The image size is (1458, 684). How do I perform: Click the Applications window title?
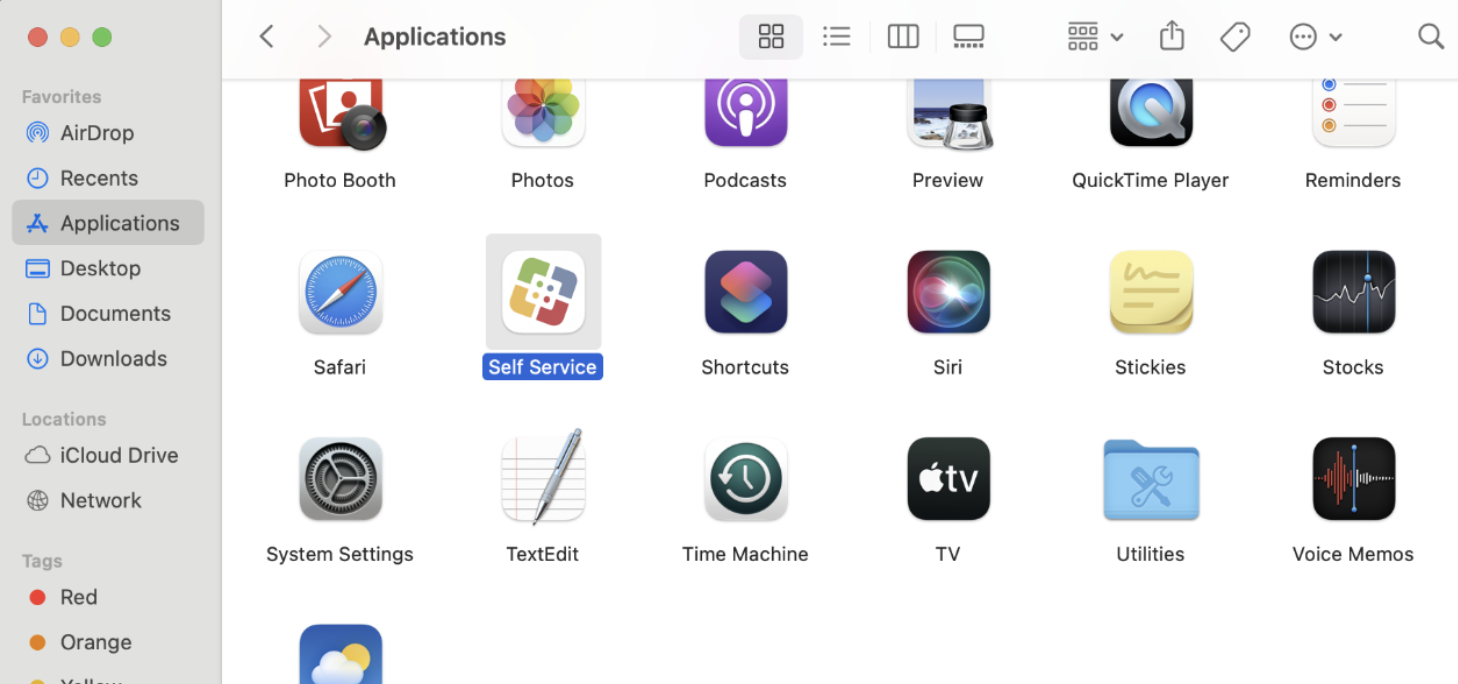(x=435, y=37)
